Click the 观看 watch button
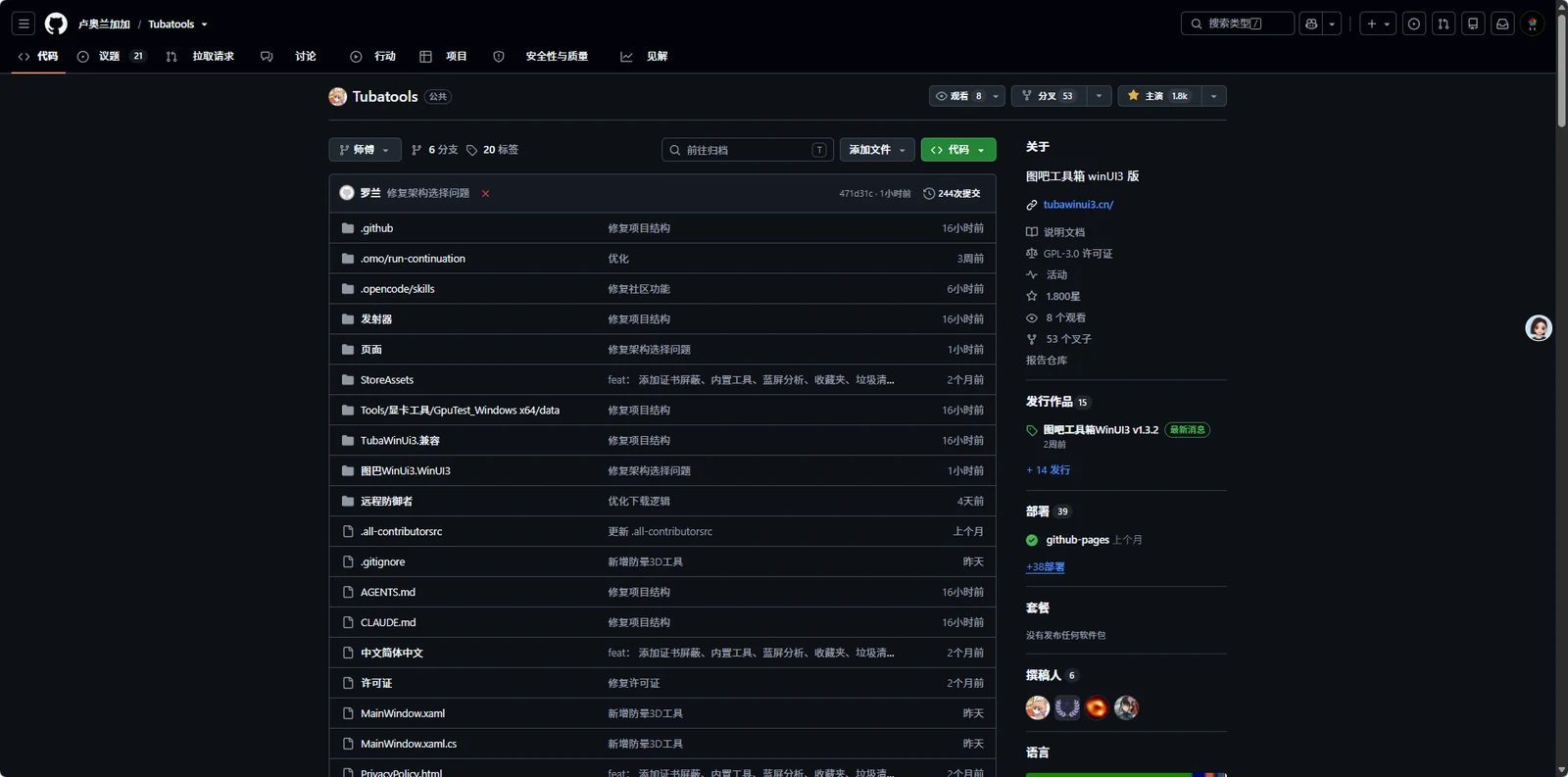 pos(958,96)
